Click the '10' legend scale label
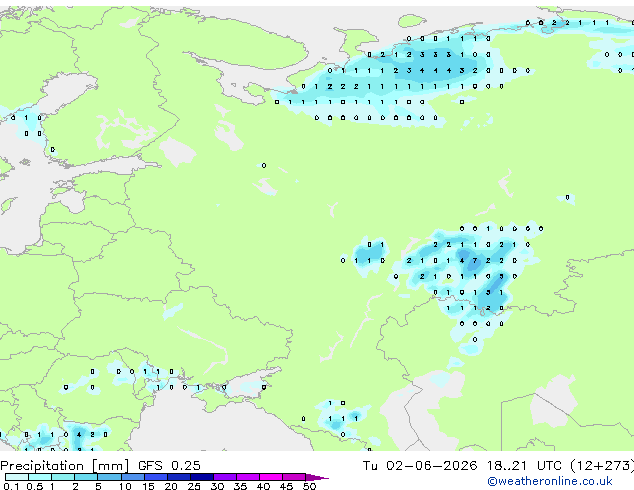This screenshot has width=634, height=490. click(125, 486)
